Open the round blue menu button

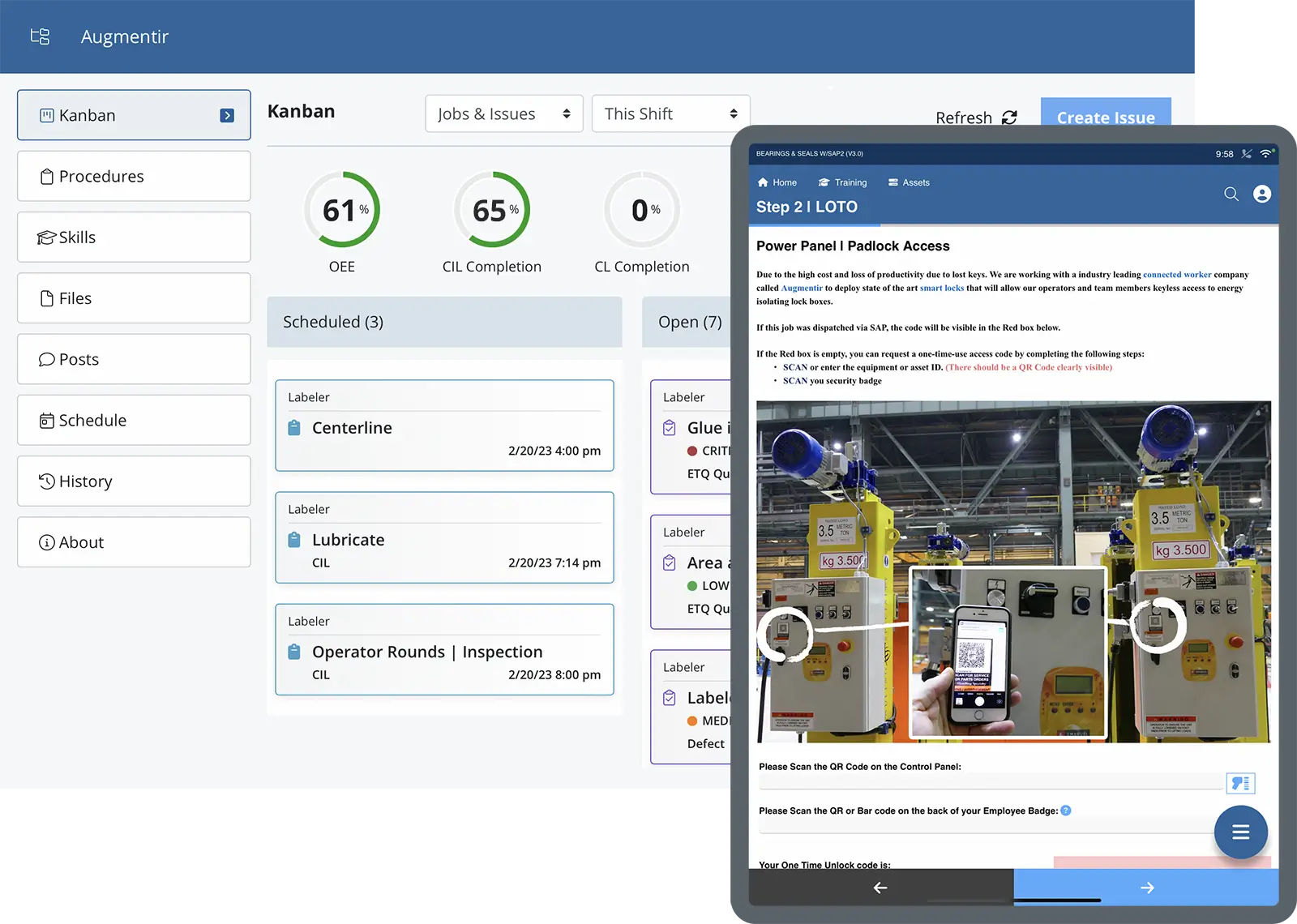click(x=1240, y=832)
